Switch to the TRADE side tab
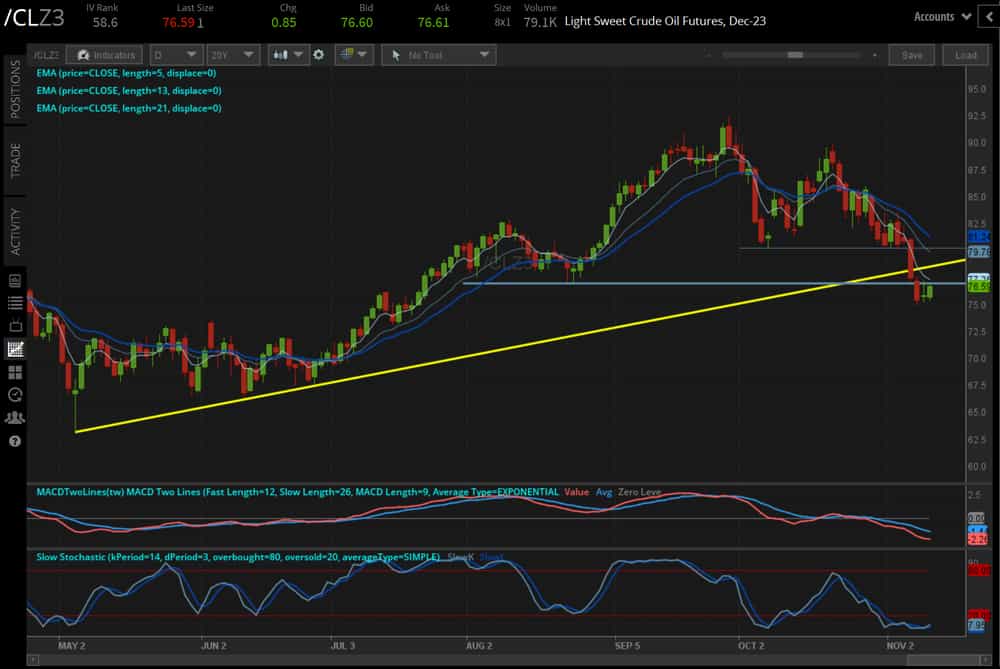Viewport: 1000px width, 669px height. pyautogui.click(x=15, y=161)
